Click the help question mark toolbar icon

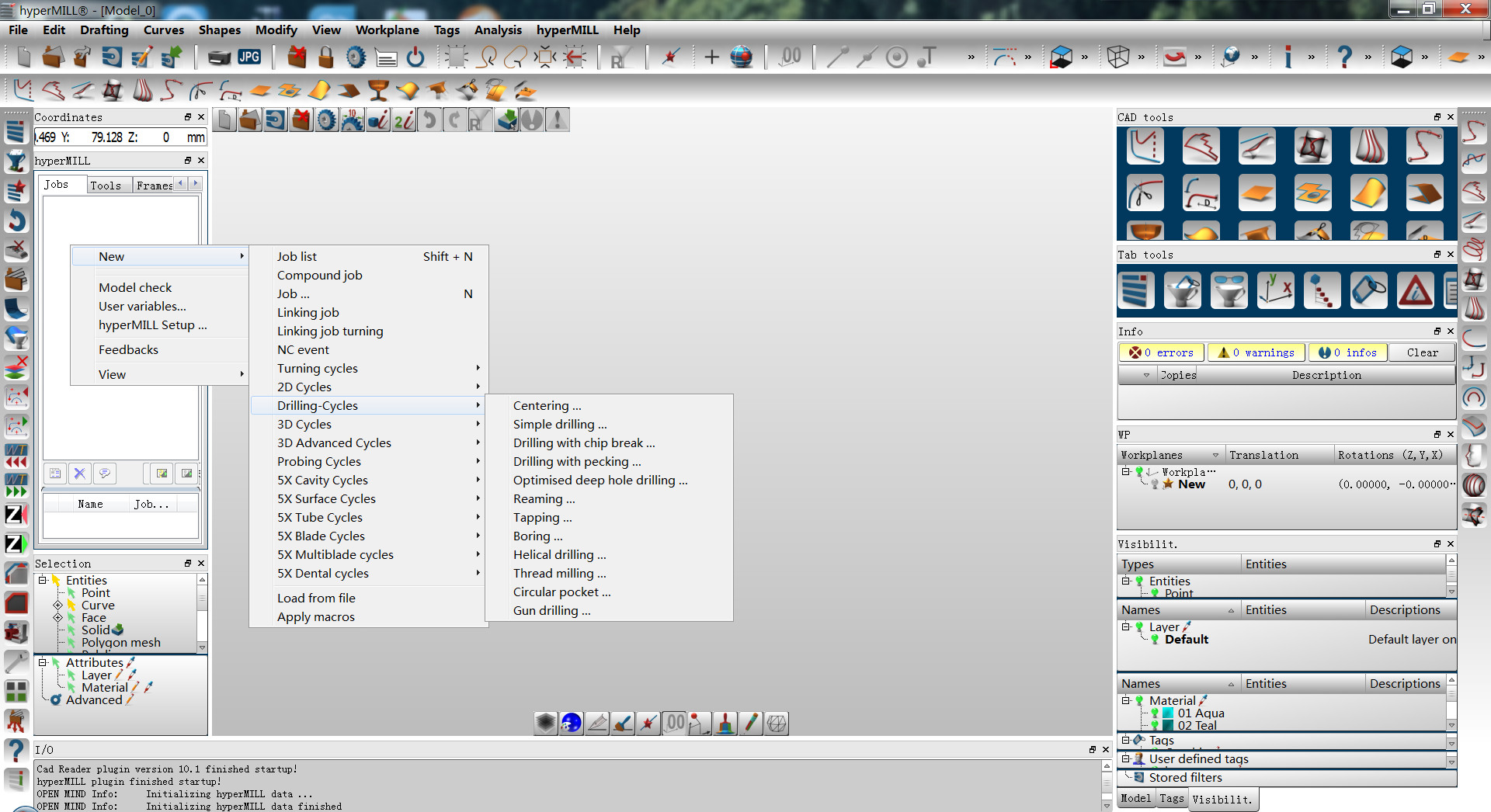tap(1345, 57)
